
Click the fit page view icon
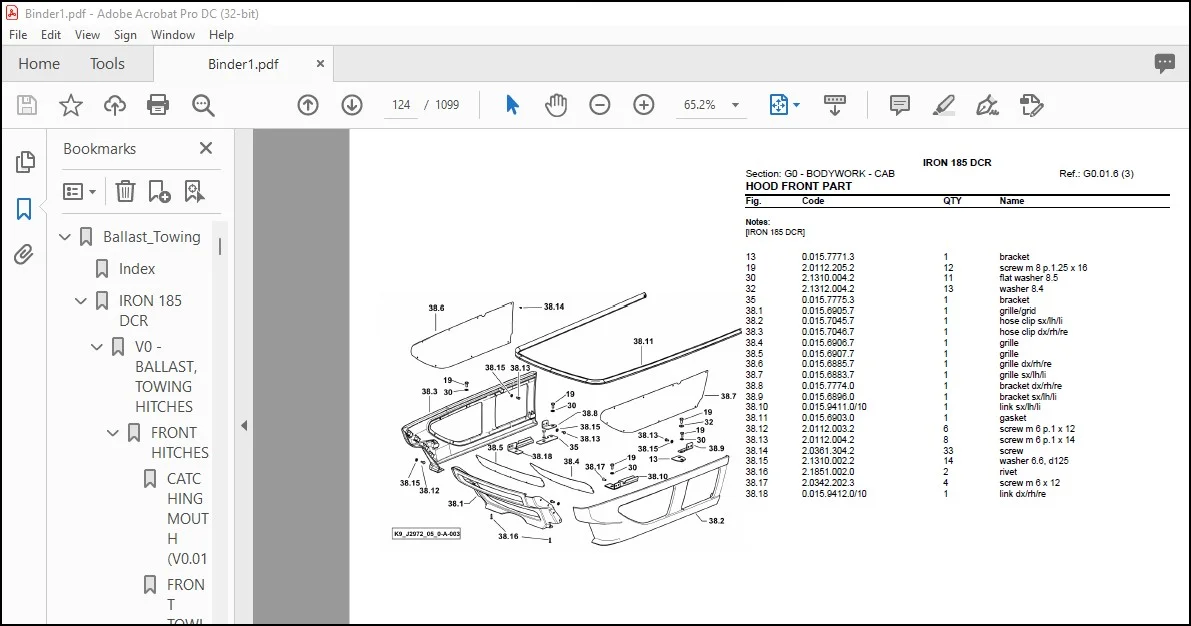779,105
